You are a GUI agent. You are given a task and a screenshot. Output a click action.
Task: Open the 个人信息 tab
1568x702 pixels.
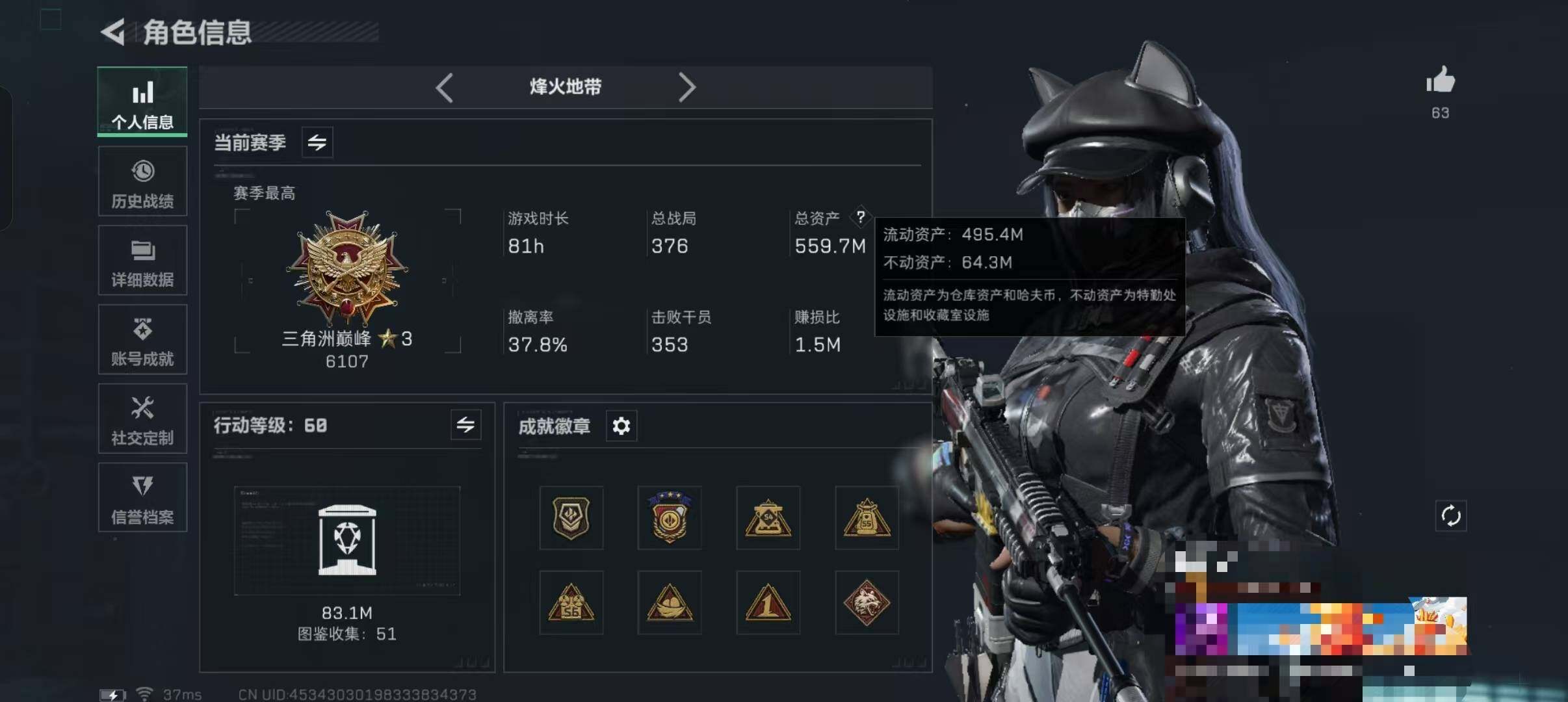point(142,101)
